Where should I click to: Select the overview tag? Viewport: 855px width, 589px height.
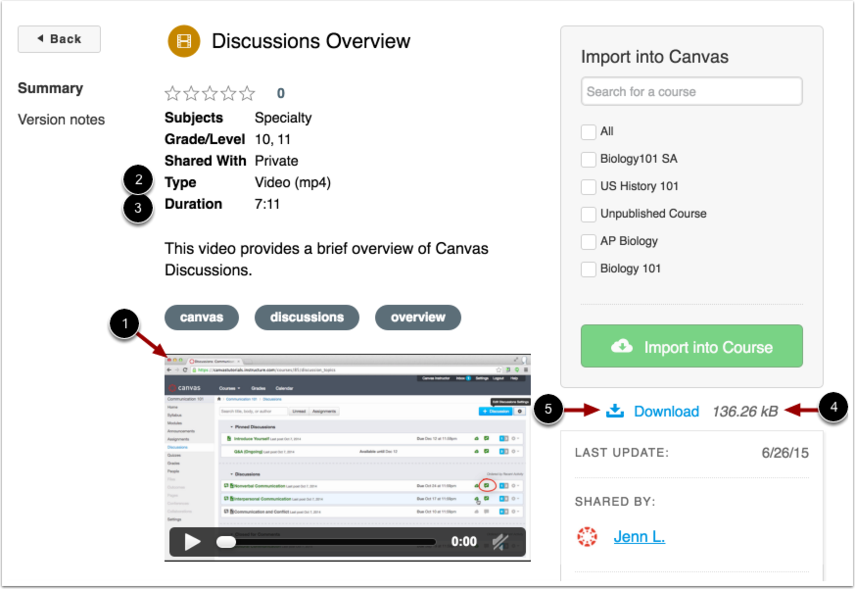[x=418, y=317]
